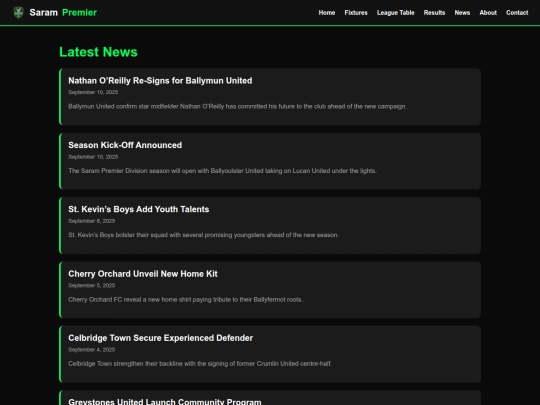
Task: Open the About page
Action: pyautogui.click(x=488, y=13)
